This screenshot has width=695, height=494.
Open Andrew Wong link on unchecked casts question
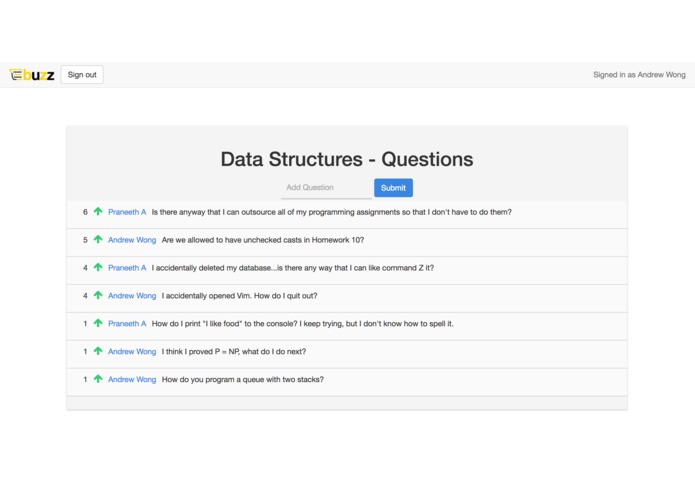pyautogui.click(x=132, y=240)
